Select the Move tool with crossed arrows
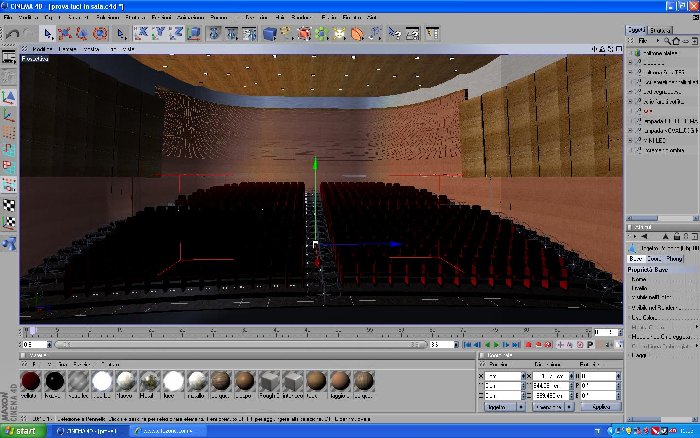This screenshot has width=700, height=438. 64,33
